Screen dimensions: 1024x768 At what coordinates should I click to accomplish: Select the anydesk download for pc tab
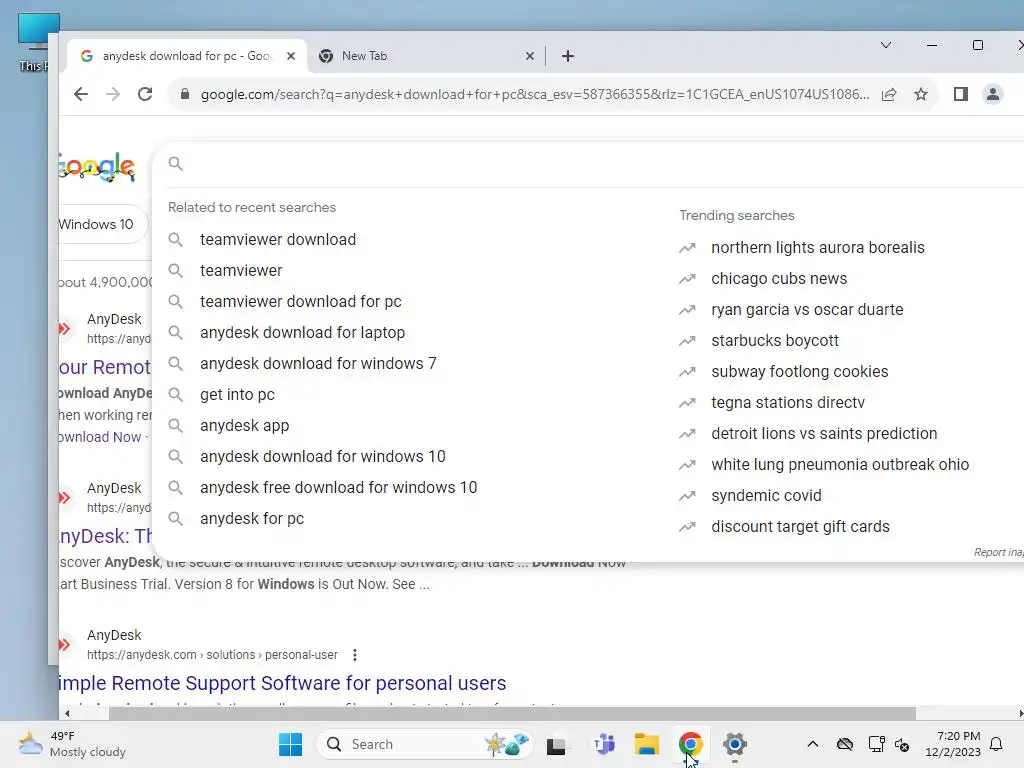tap(187, 56)
